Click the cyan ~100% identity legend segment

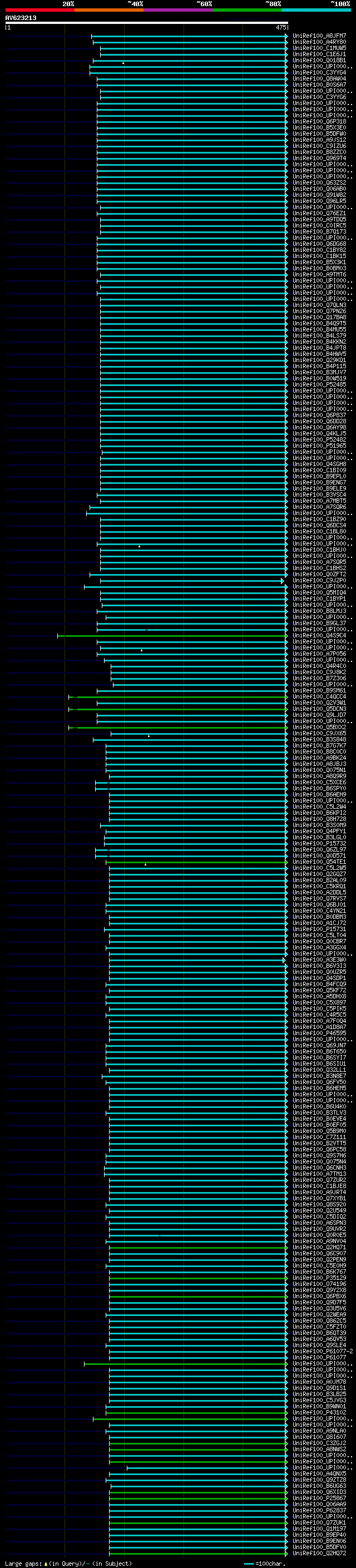316,10
